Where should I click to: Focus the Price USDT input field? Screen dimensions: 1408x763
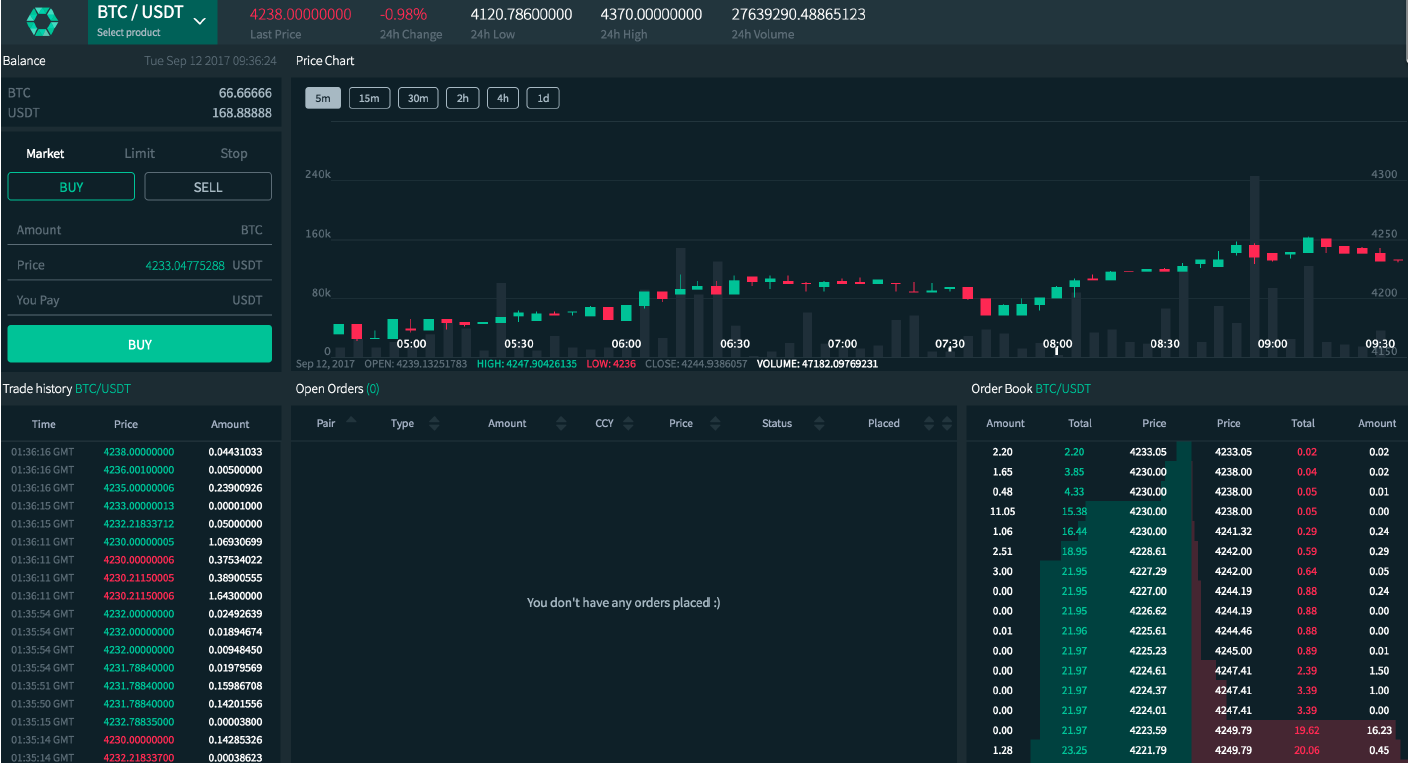(x=140, y=265)
